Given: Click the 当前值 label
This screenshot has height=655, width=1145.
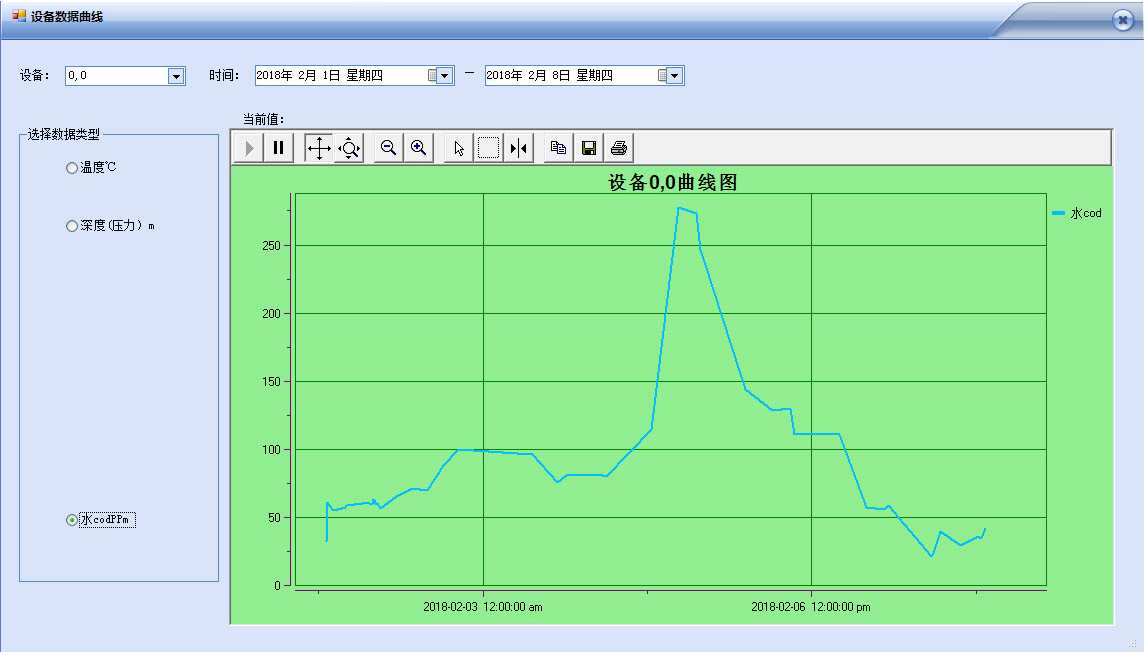Looking at the screenshot, I should click(264, 119).
